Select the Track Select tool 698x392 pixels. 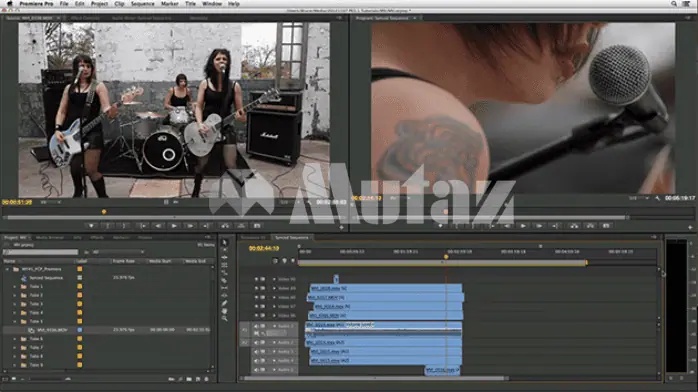224,250
